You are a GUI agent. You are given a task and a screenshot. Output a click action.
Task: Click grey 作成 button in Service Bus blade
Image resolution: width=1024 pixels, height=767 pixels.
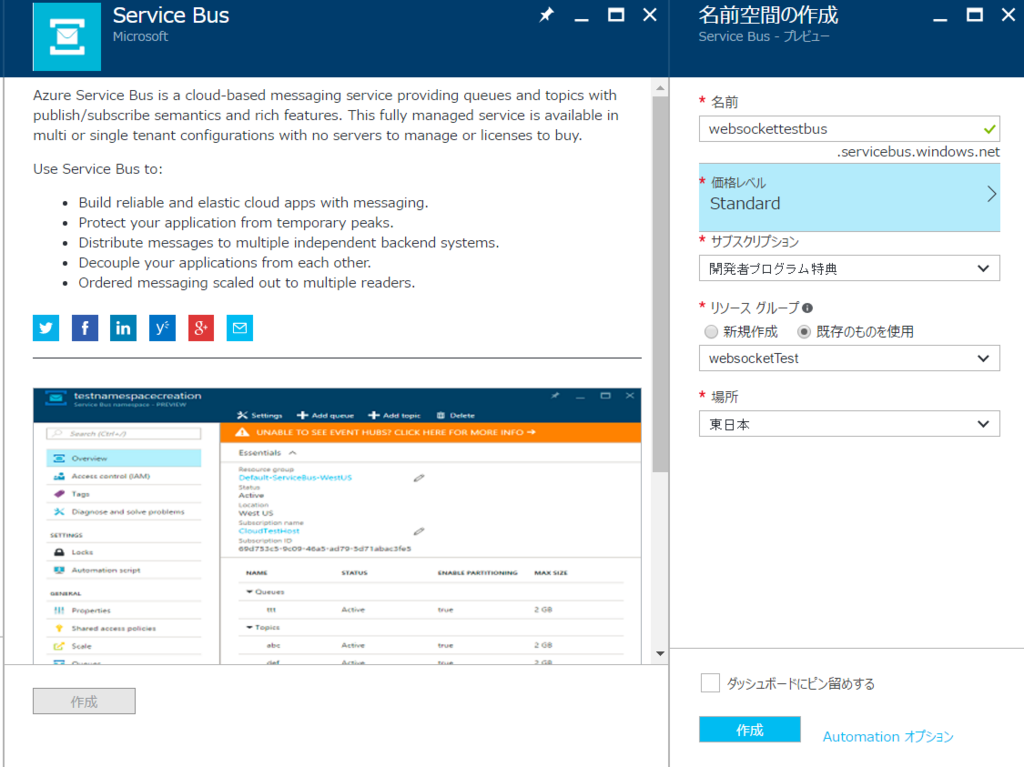point(84,701)
